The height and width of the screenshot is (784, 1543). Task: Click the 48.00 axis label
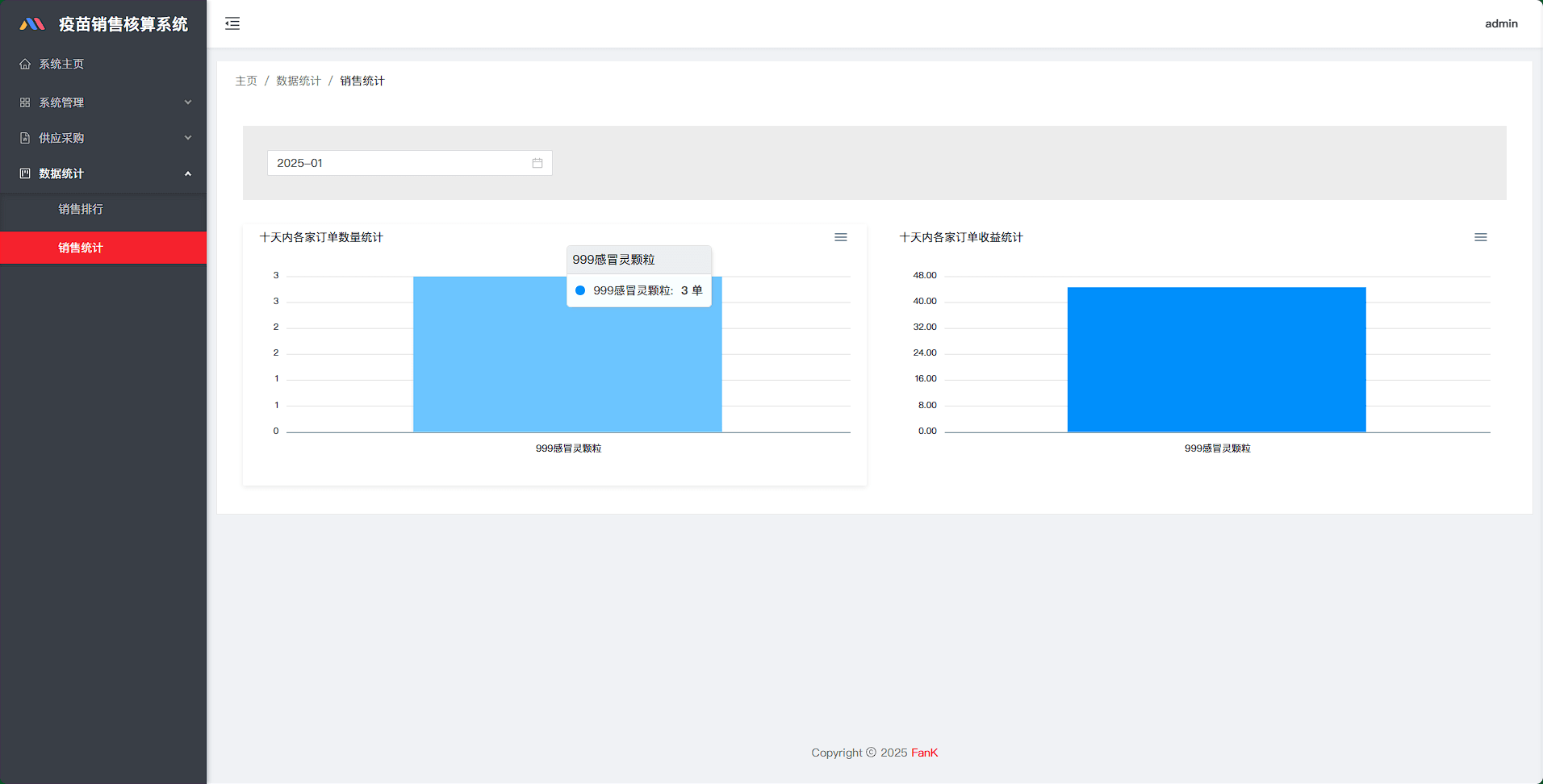[x=925, y=275]
